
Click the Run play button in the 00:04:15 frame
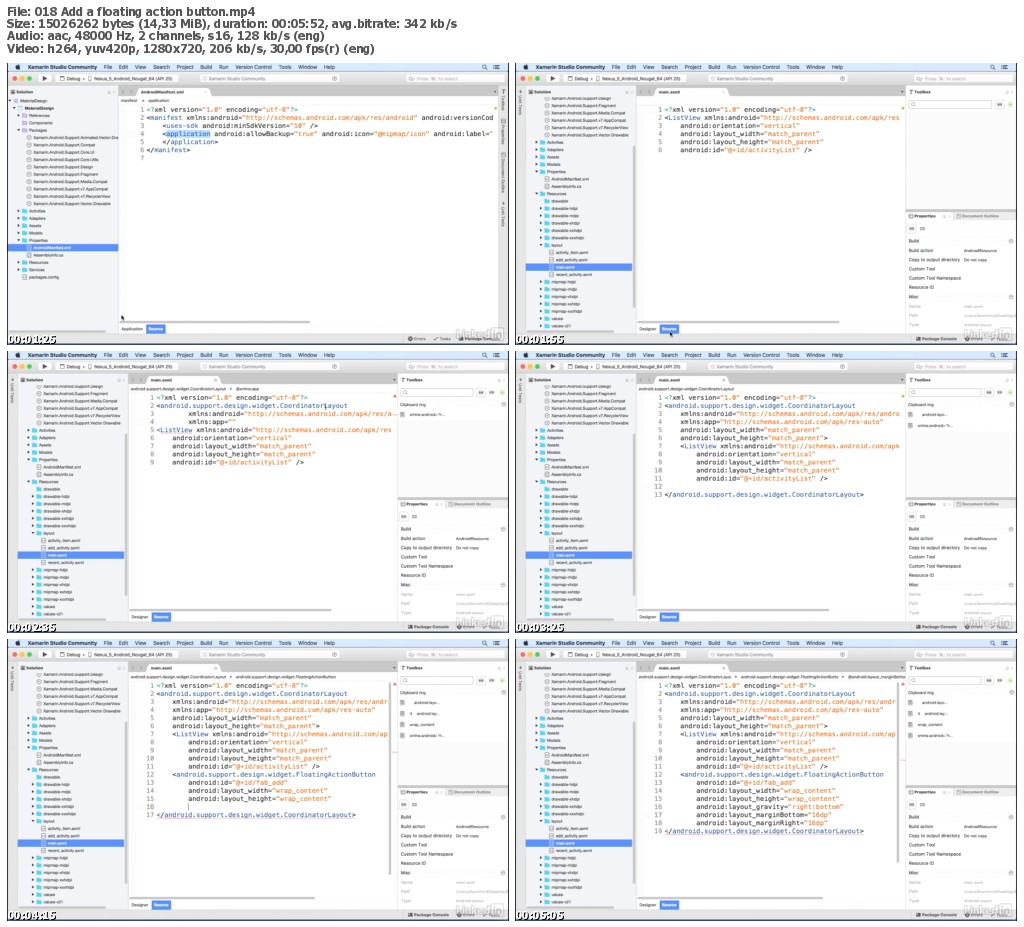click(x=44, y=654)
